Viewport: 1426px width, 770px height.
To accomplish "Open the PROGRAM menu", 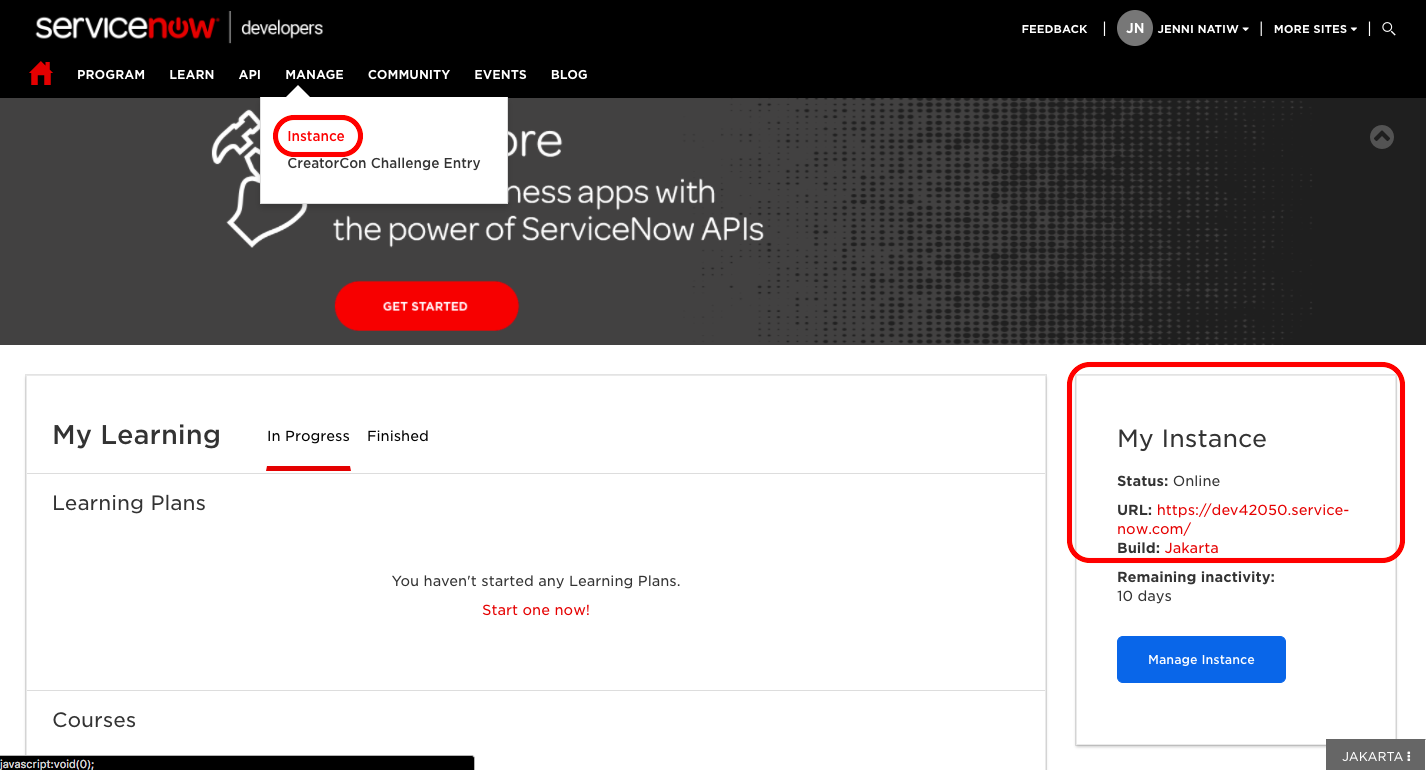I will pos(111,74).
